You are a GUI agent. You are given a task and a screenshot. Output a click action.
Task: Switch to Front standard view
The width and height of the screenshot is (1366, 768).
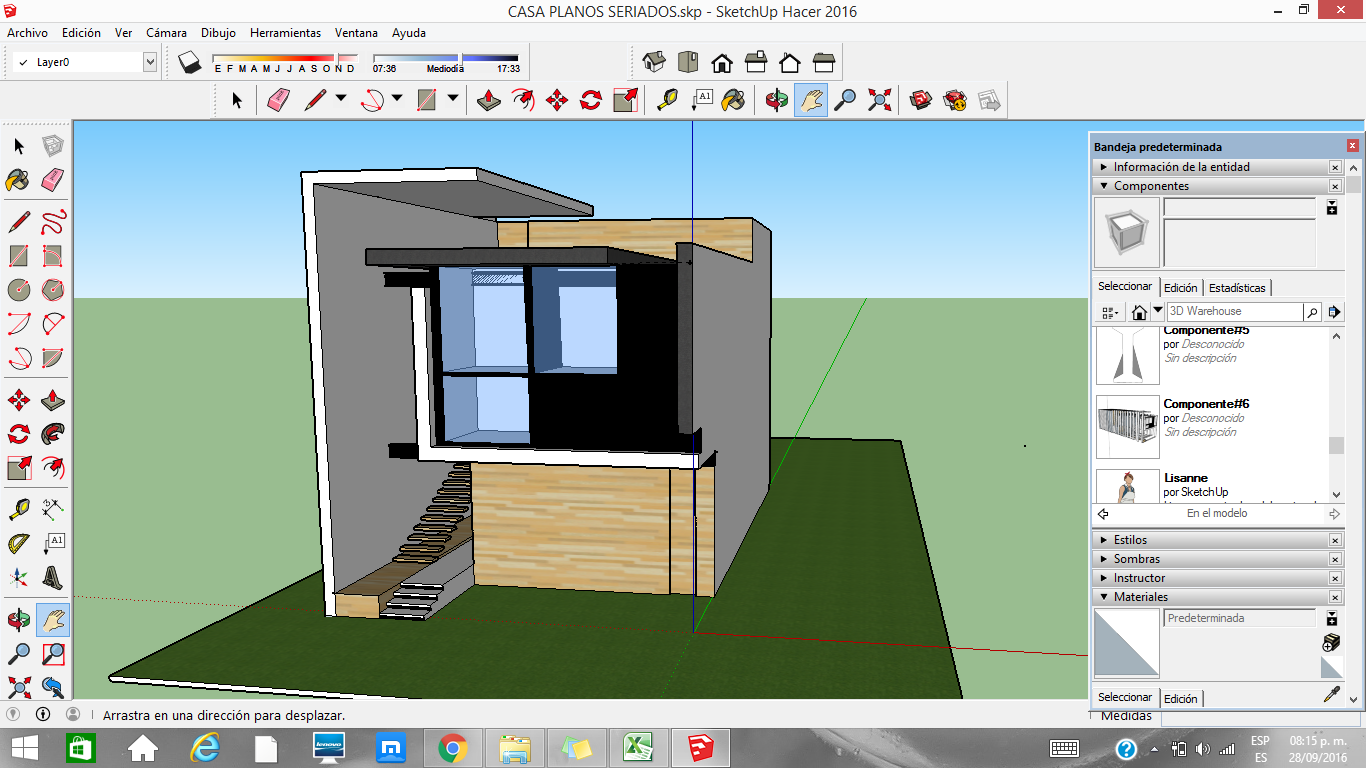[x=722, y=63]
